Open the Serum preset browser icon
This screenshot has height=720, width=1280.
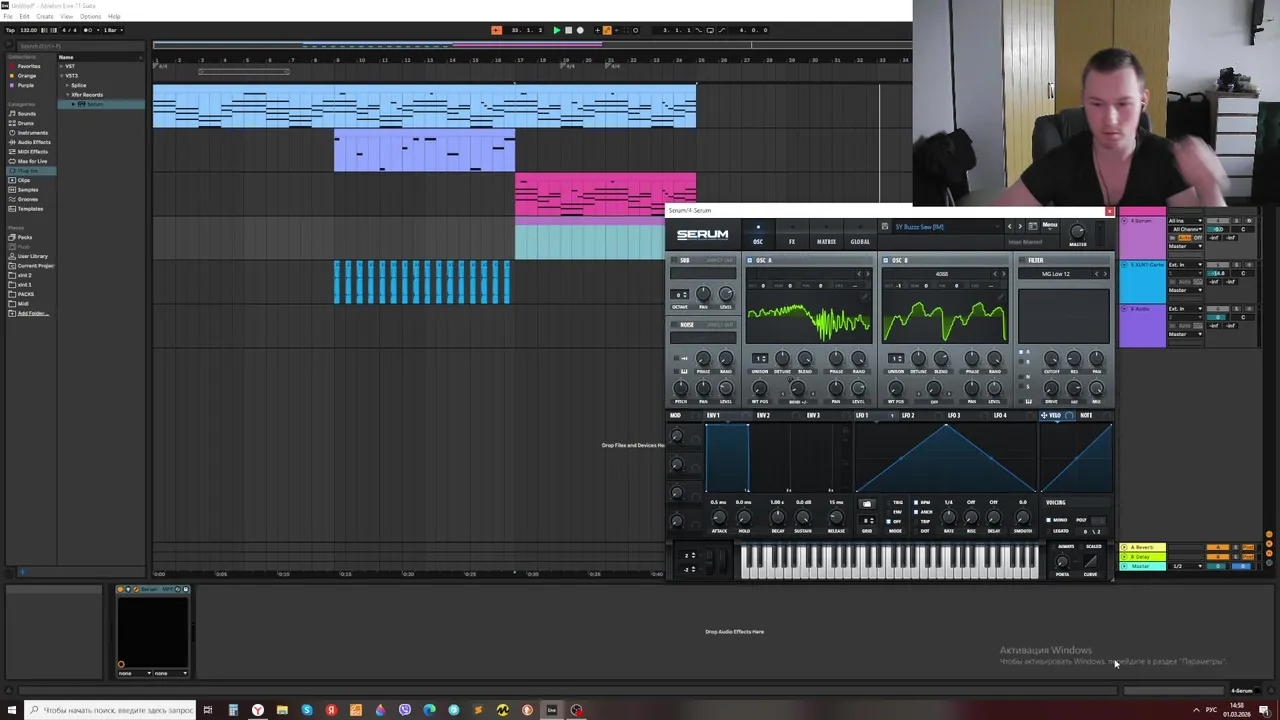[1033, 227]
